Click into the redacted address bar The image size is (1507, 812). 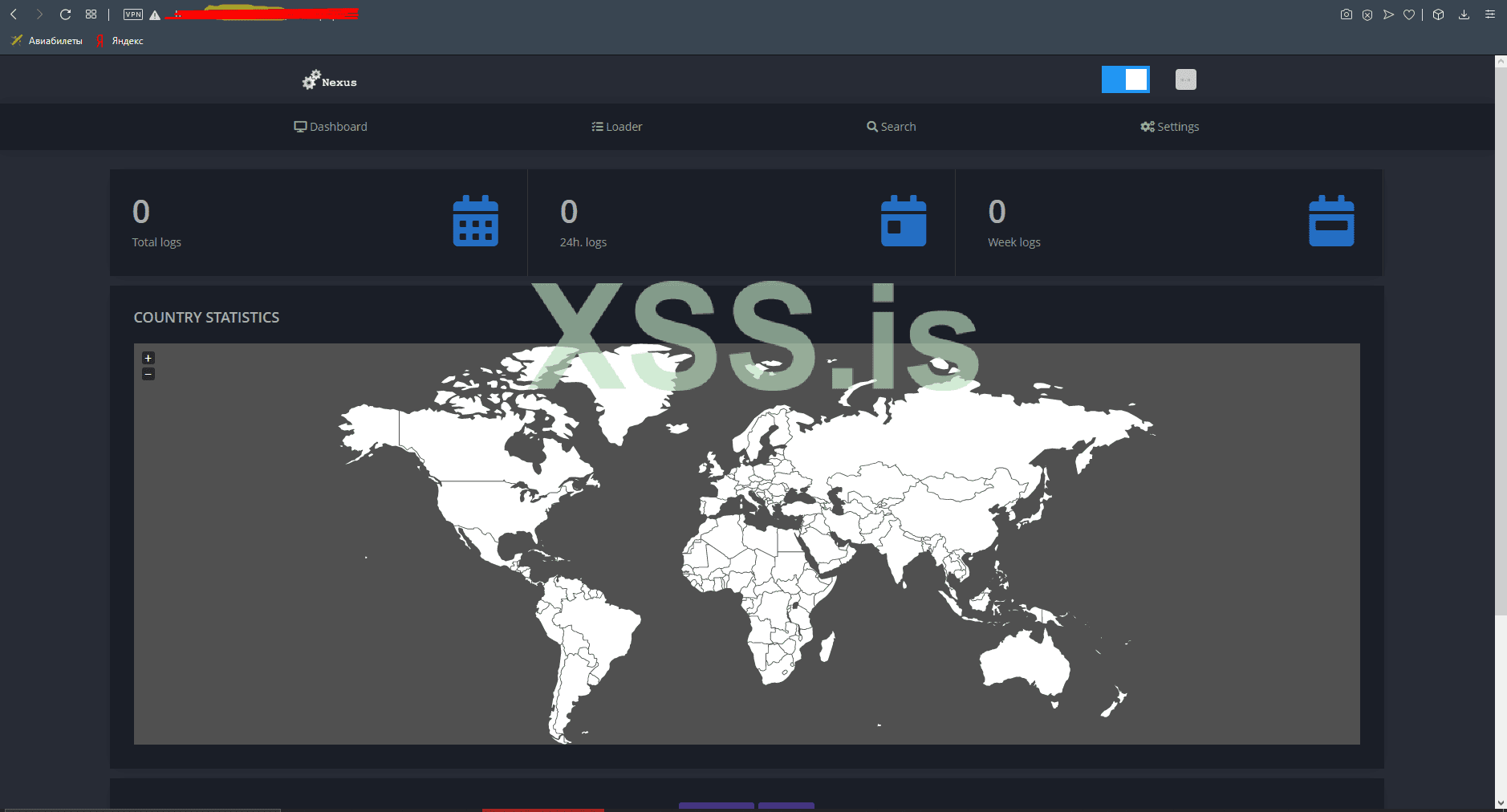262,14
